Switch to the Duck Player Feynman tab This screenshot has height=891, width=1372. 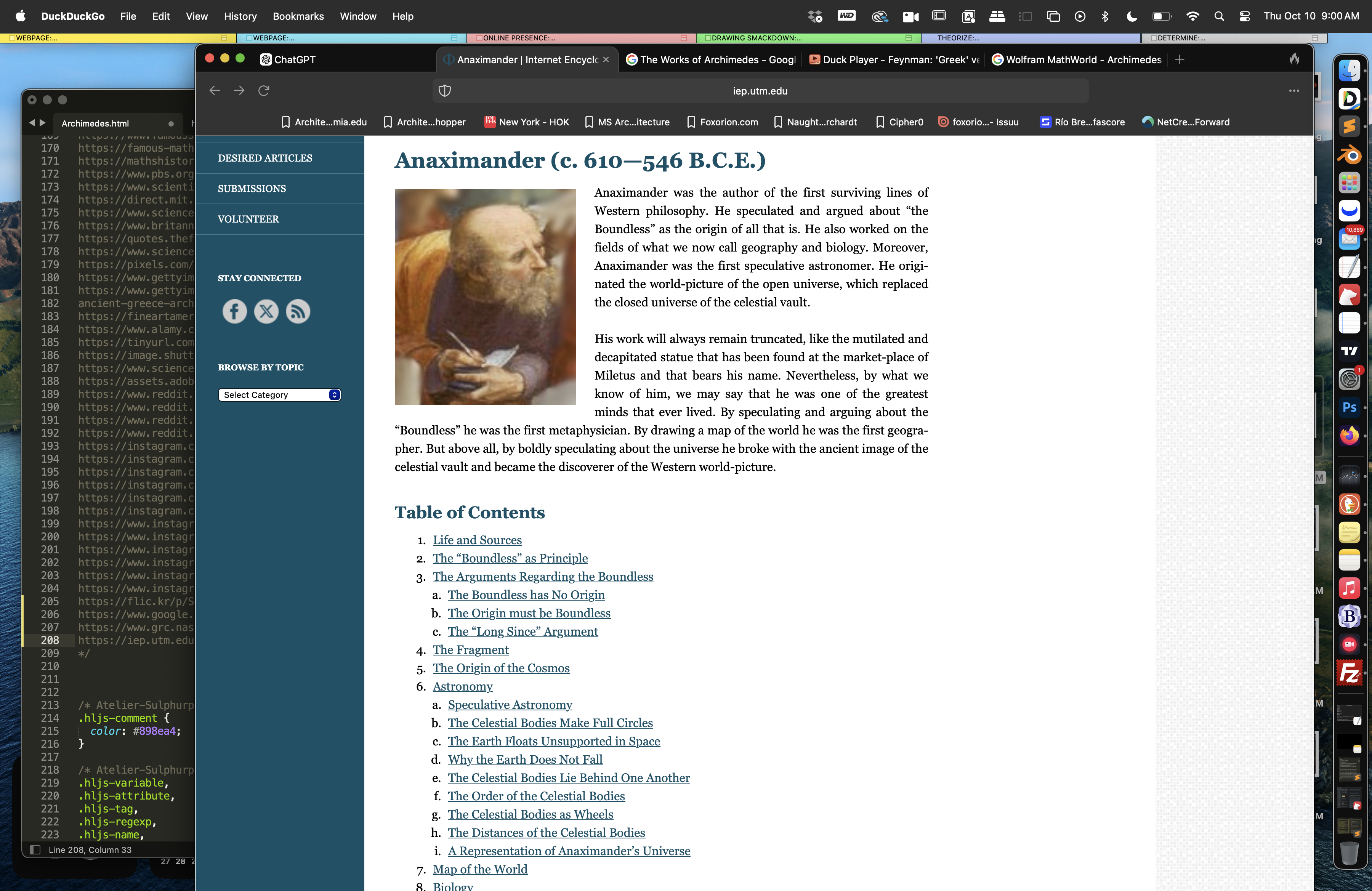click(894, 59)
